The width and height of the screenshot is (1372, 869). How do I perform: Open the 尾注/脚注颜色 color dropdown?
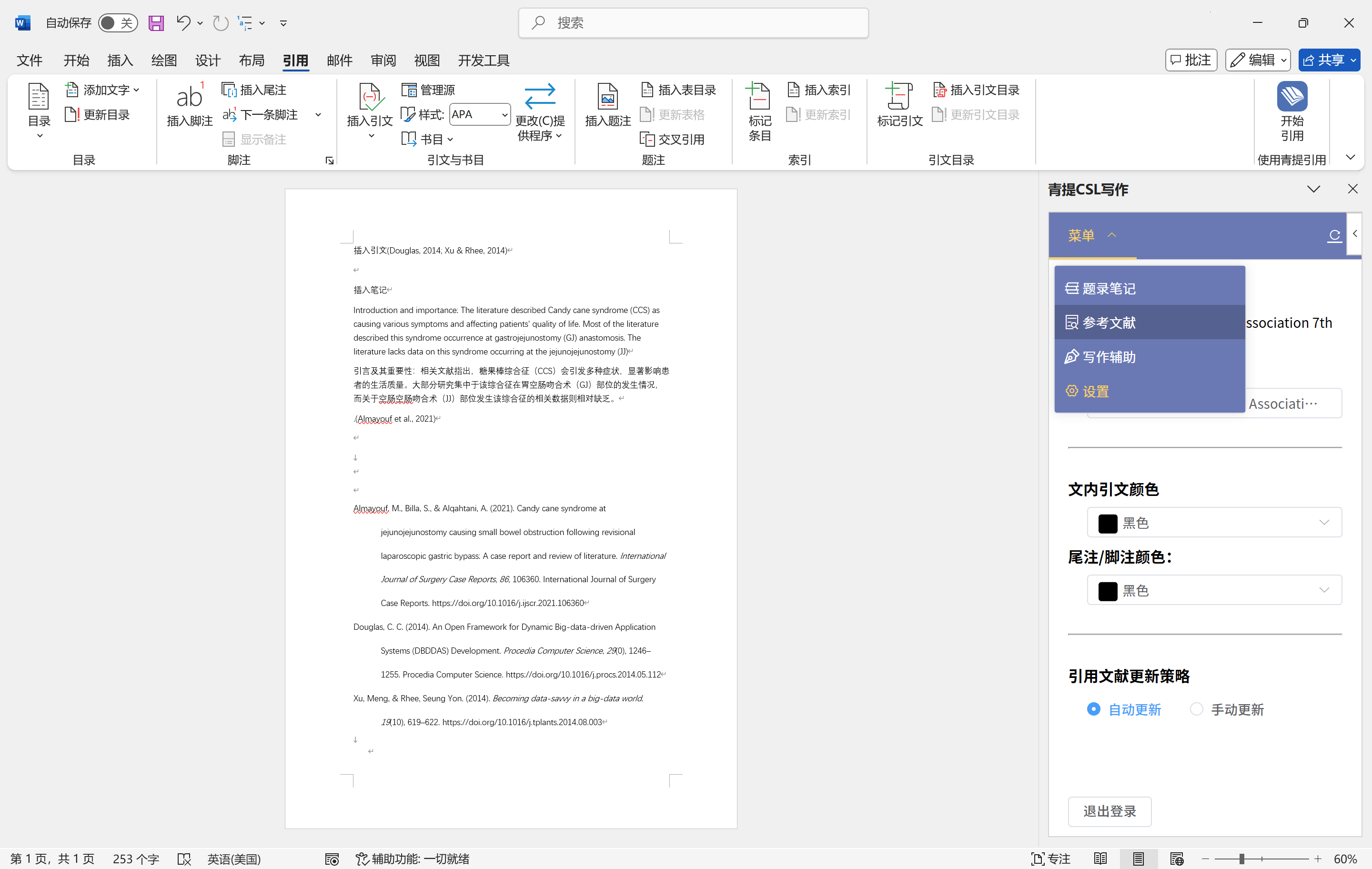coord(1214,590)
